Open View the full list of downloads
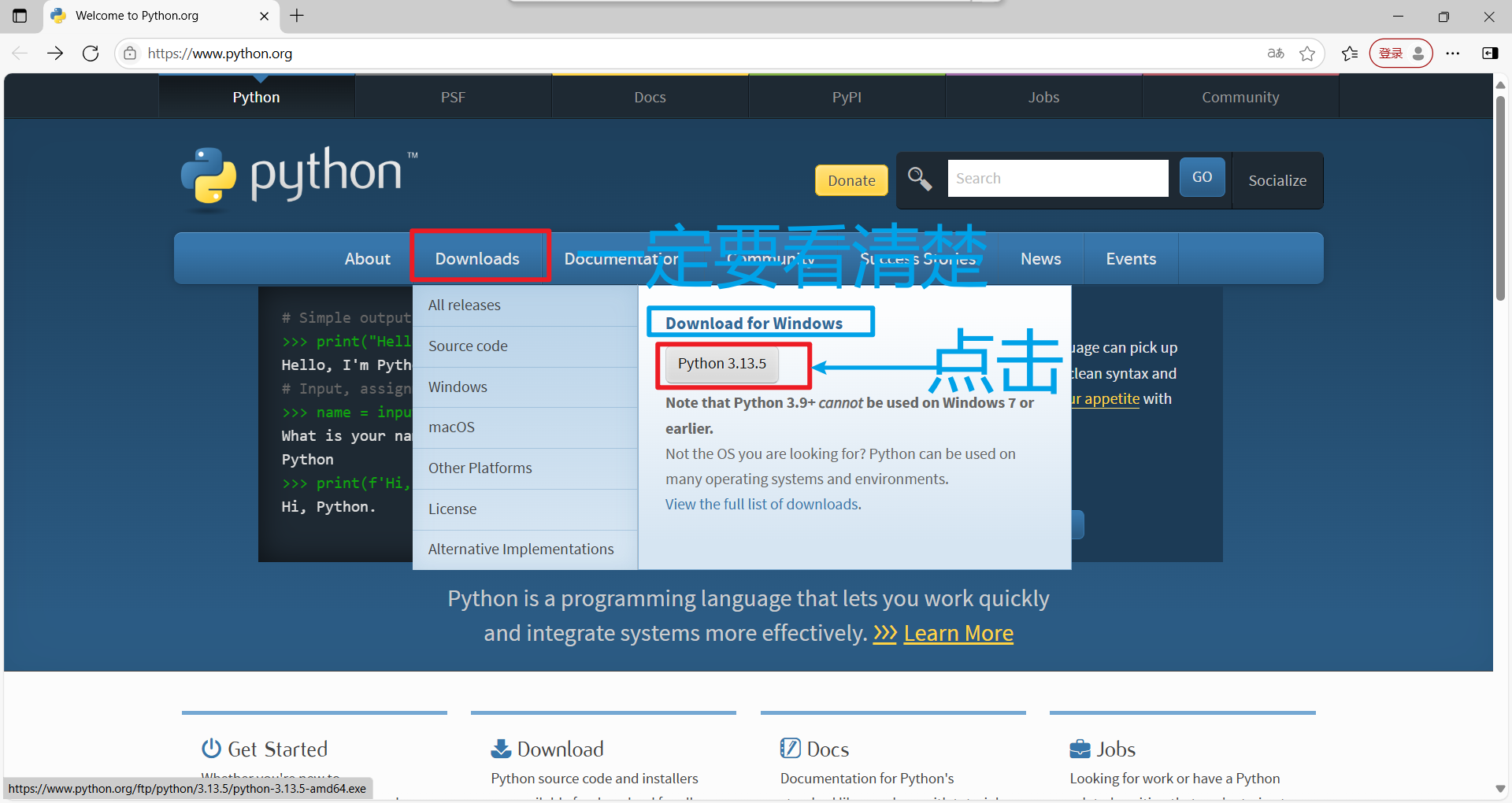Screen dimensions: 1512x803 click(763, 504)
